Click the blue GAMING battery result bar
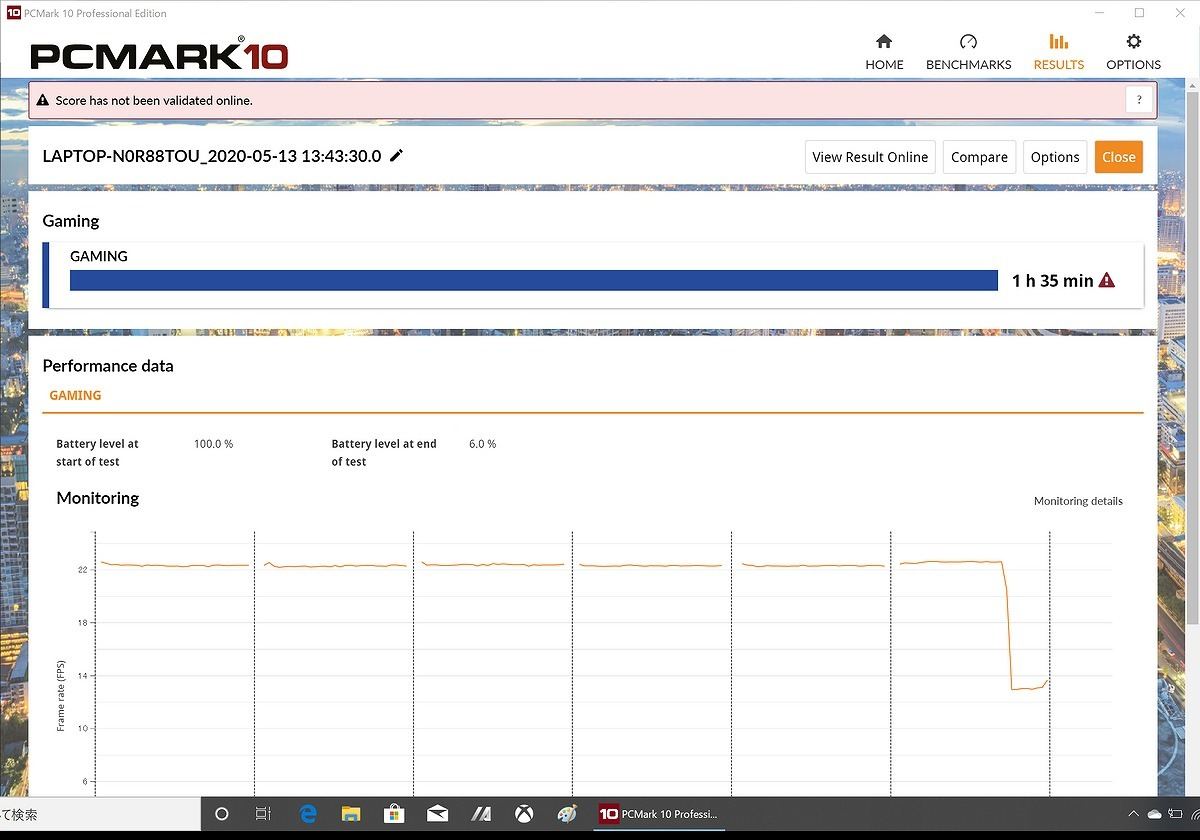 pos(534,280)
